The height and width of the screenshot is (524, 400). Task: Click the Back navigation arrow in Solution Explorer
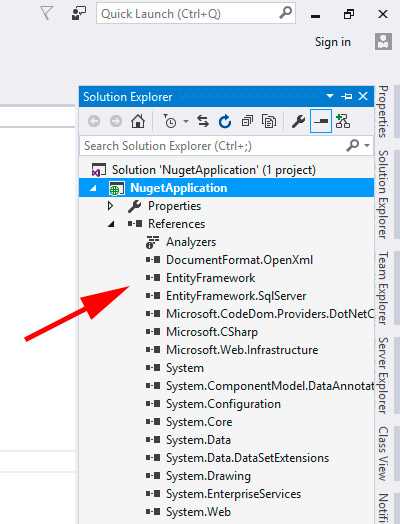(94, 121)
